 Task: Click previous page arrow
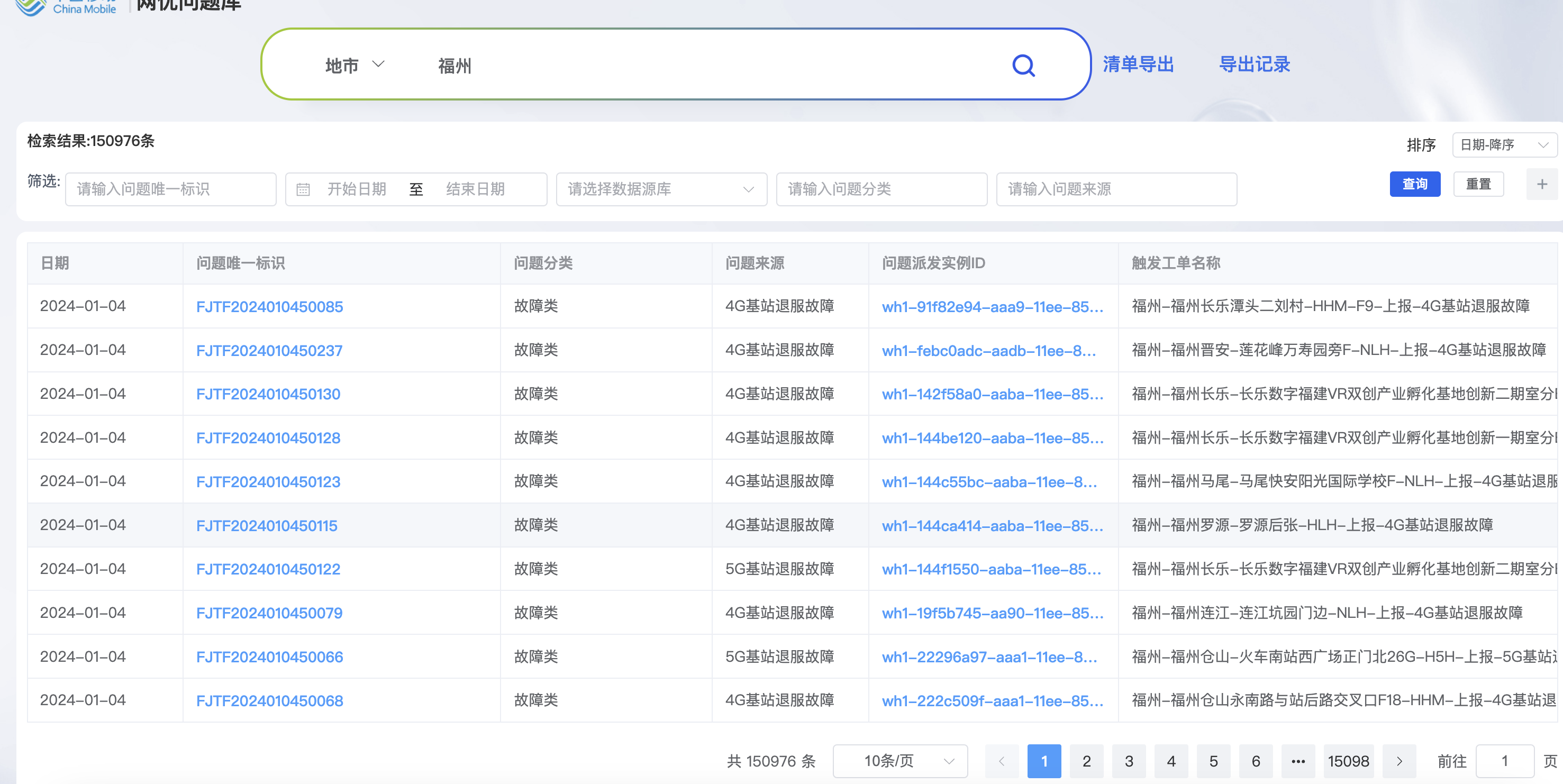(1002, 761)
